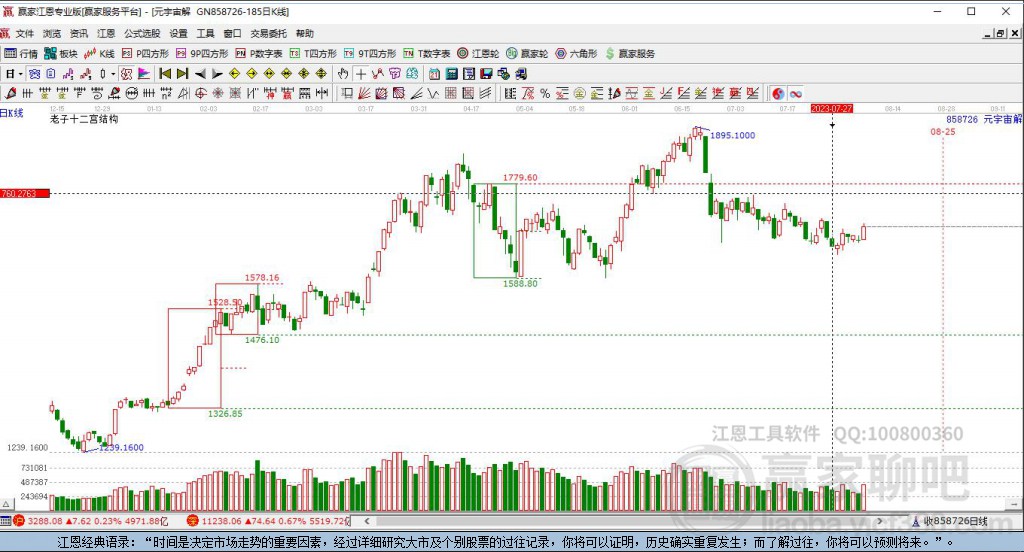
Task: Open the 行情 market quotes view
Action: (x=21, y=54)
